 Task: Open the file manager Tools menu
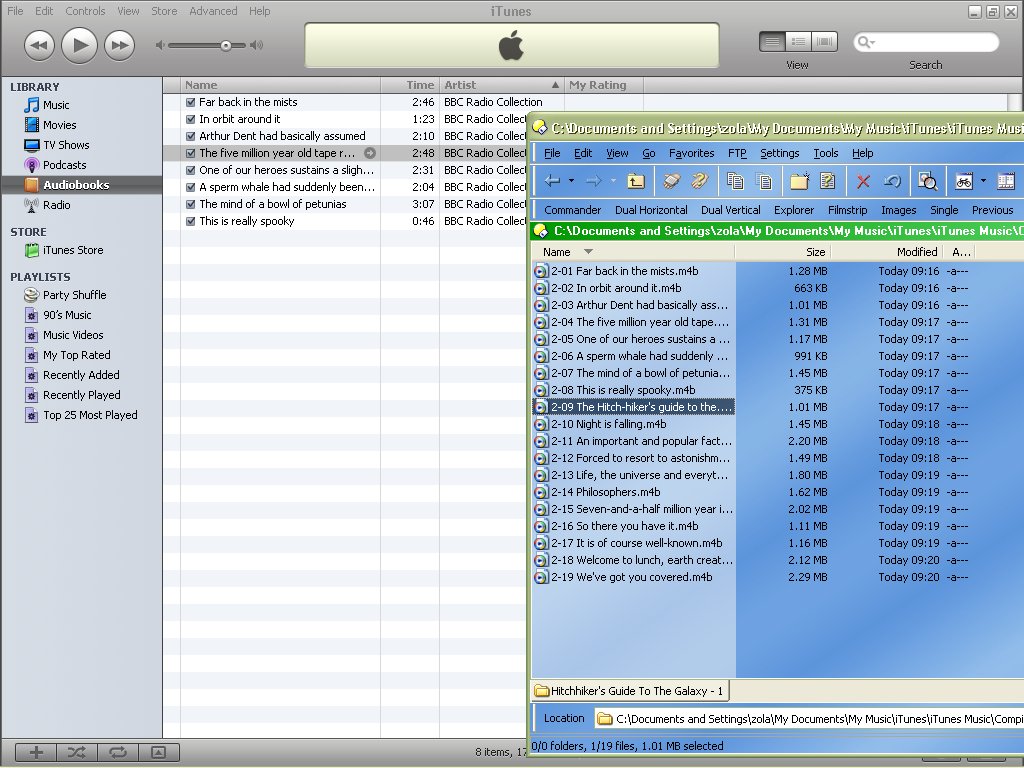coord(825,153)
